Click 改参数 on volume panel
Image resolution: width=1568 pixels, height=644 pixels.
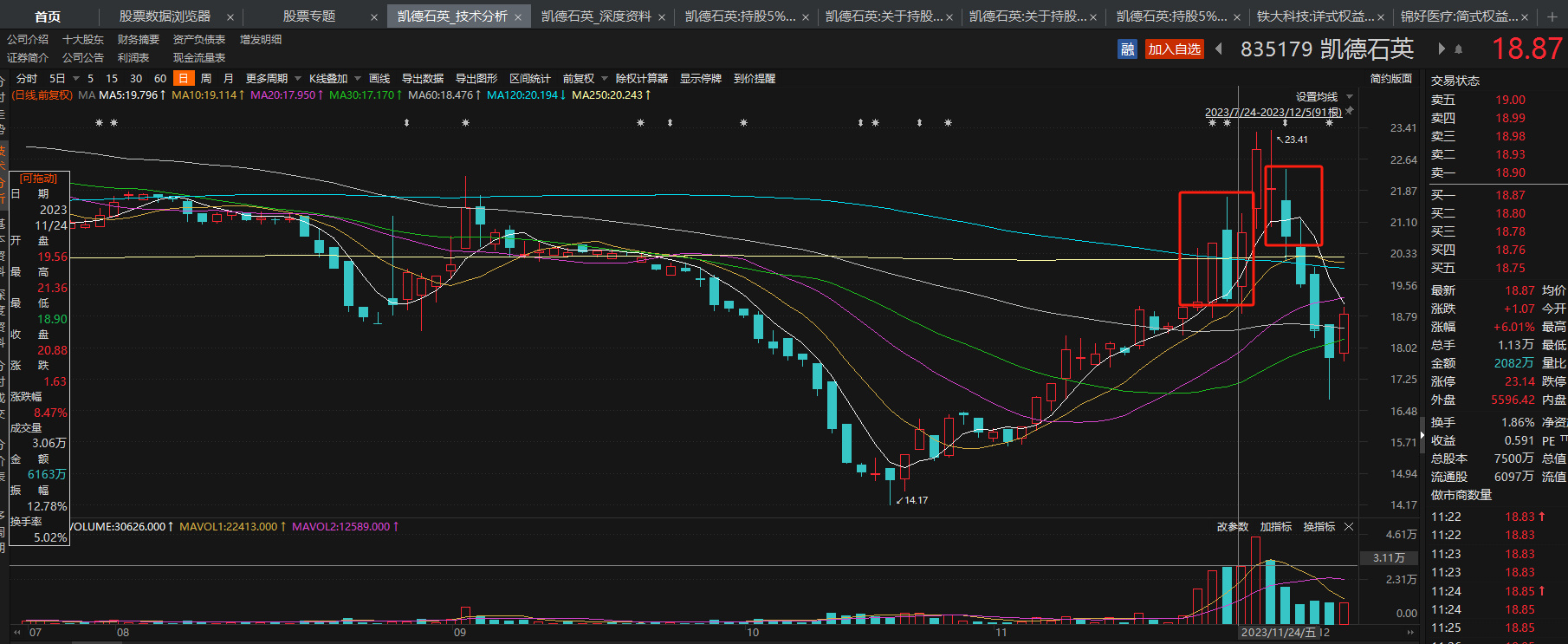point(1233,527)
